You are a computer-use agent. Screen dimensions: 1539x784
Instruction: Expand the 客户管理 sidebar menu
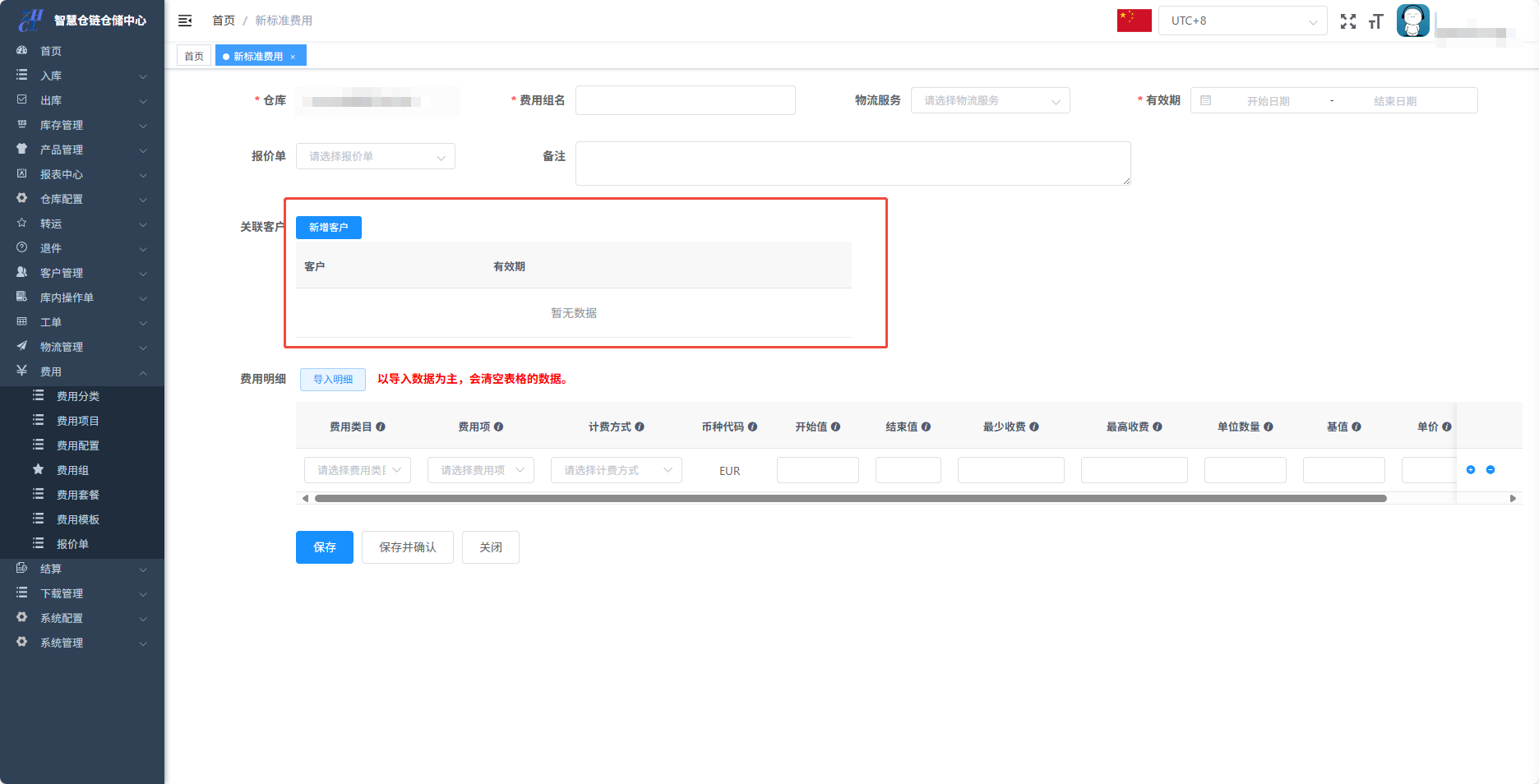pos(82,273)
